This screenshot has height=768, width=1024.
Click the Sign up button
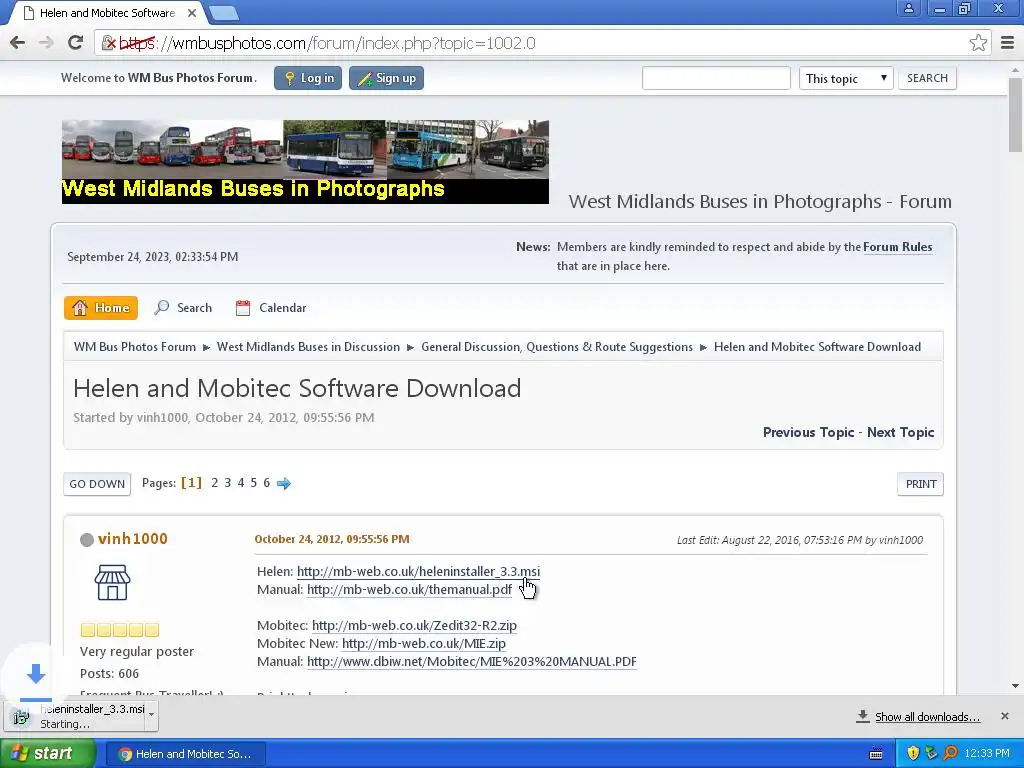tap(386, 78)
